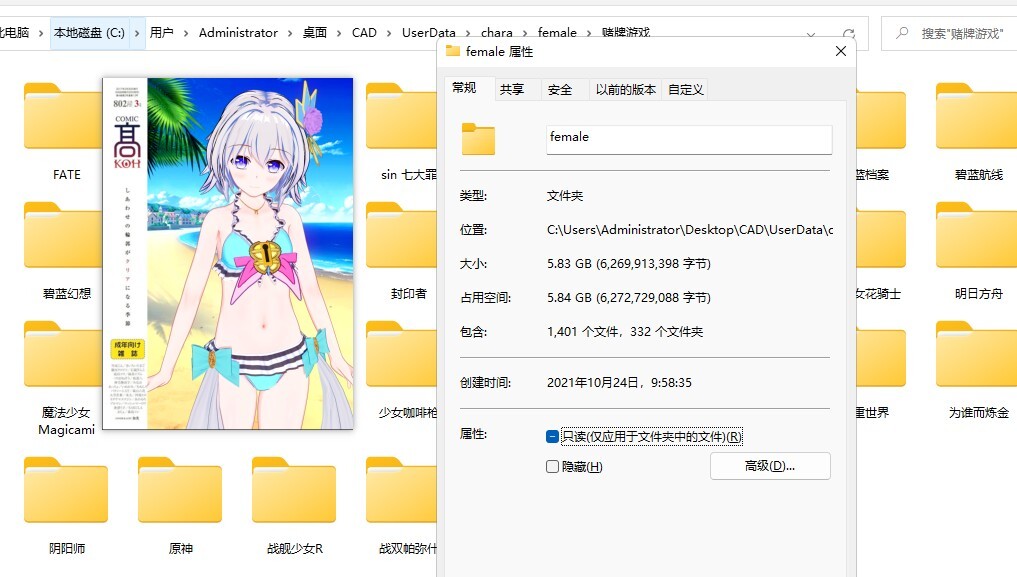1017x577 pixels.
Task: Open the 魔法少女 Magicami folder
Action: 66,379
